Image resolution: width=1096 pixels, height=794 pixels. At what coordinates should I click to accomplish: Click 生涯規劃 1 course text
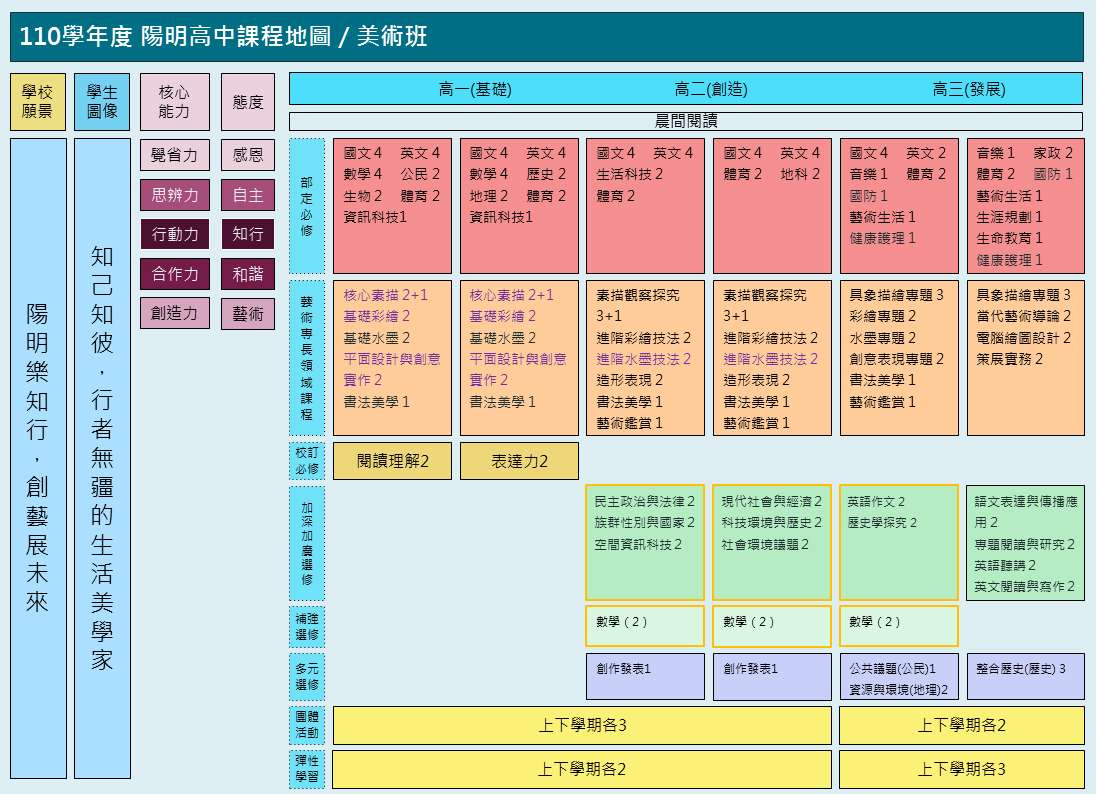(x=1009, y=217)
